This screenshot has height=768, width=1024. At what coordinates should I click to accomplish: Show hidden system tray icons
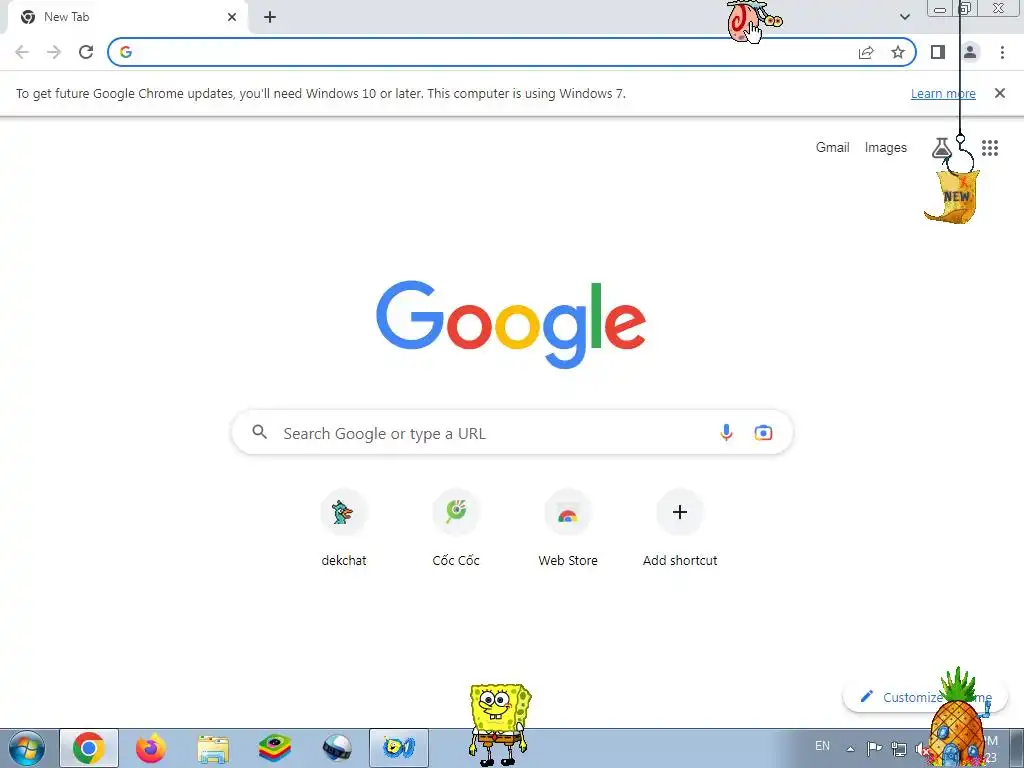tap(850, 749)
